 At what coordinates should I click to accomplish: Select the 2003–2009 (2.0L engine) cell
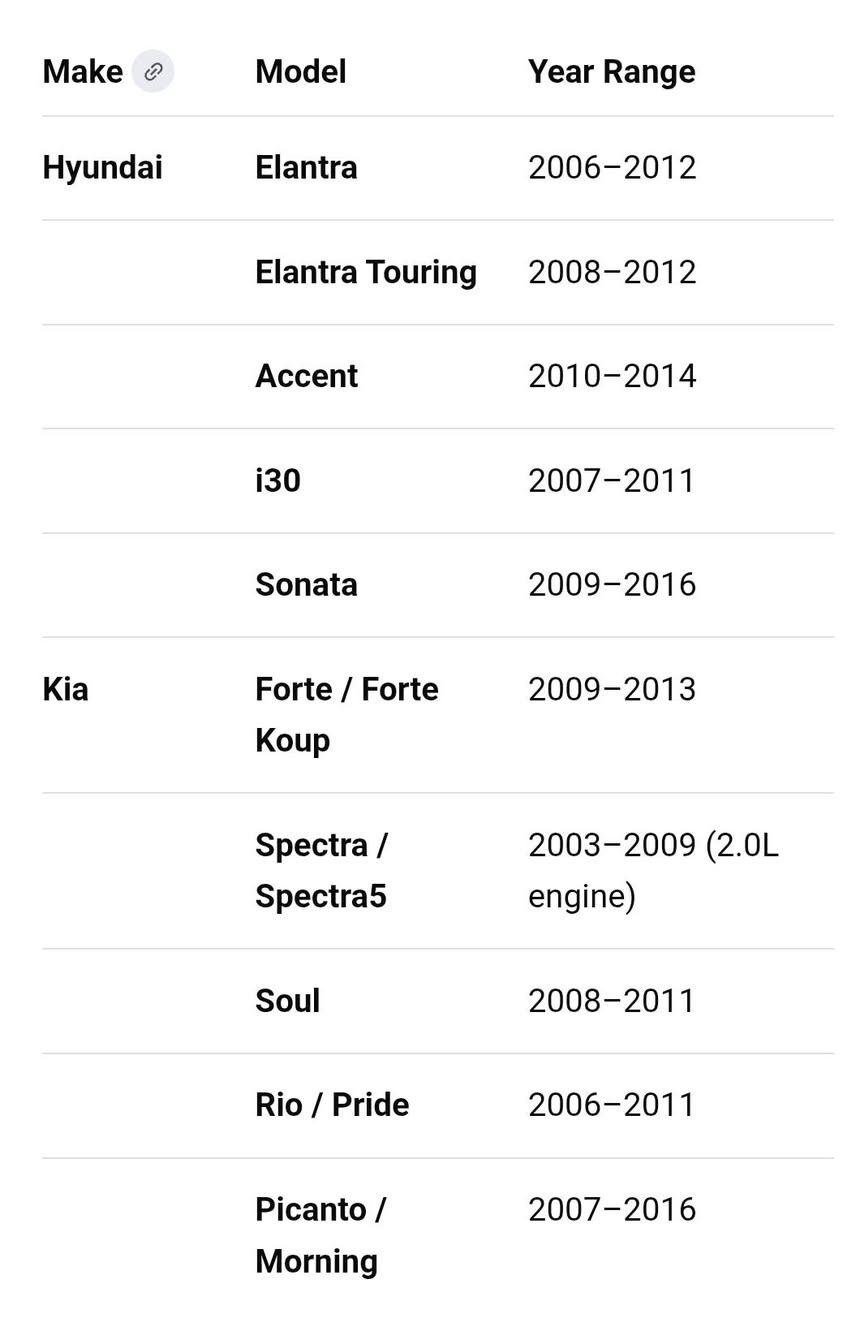click(x=652, y=870)
